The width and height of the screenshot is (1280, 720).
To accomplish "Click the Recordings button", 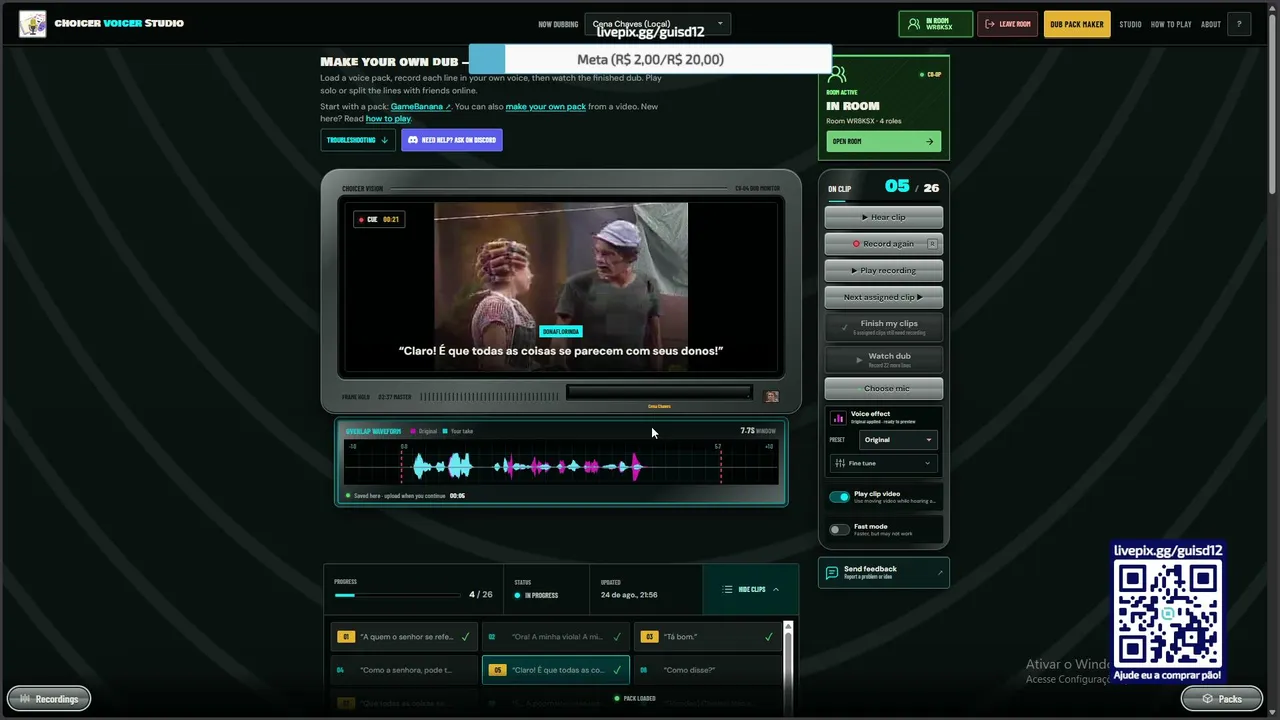I will coord(49,699).
